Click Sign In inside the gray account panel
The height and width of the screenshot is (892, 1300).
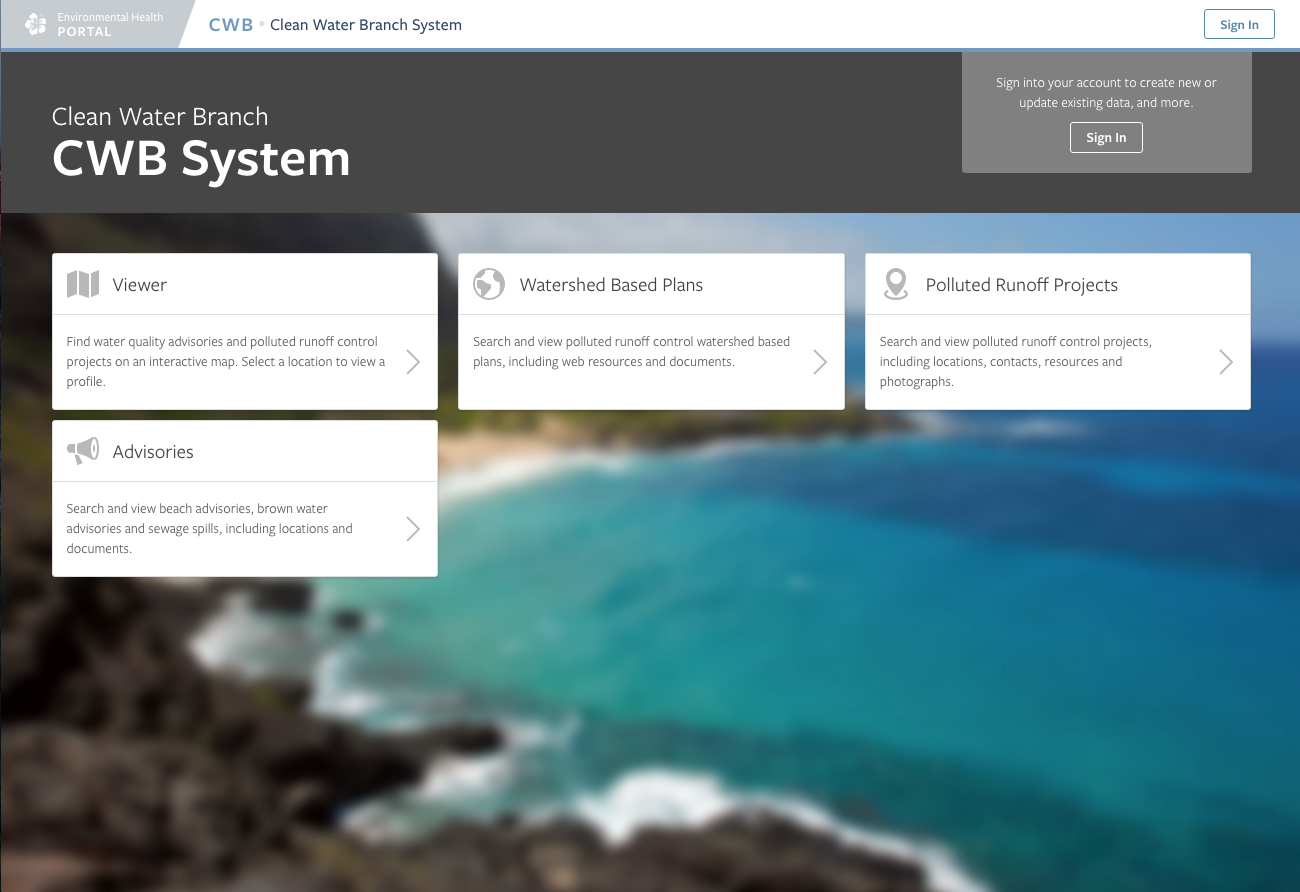point(1106,138)
